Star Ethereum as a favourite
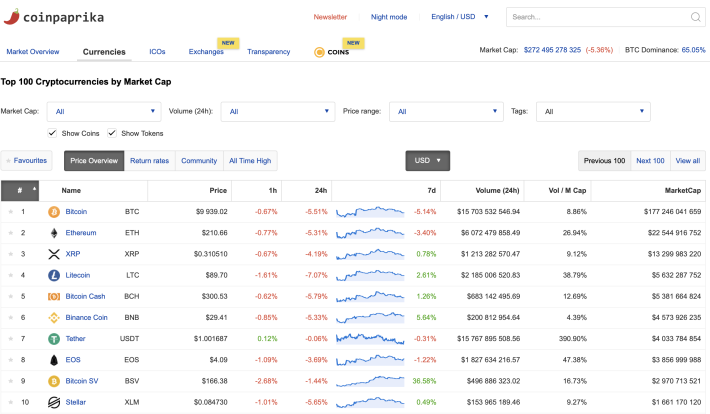 (x=10, y=233)
